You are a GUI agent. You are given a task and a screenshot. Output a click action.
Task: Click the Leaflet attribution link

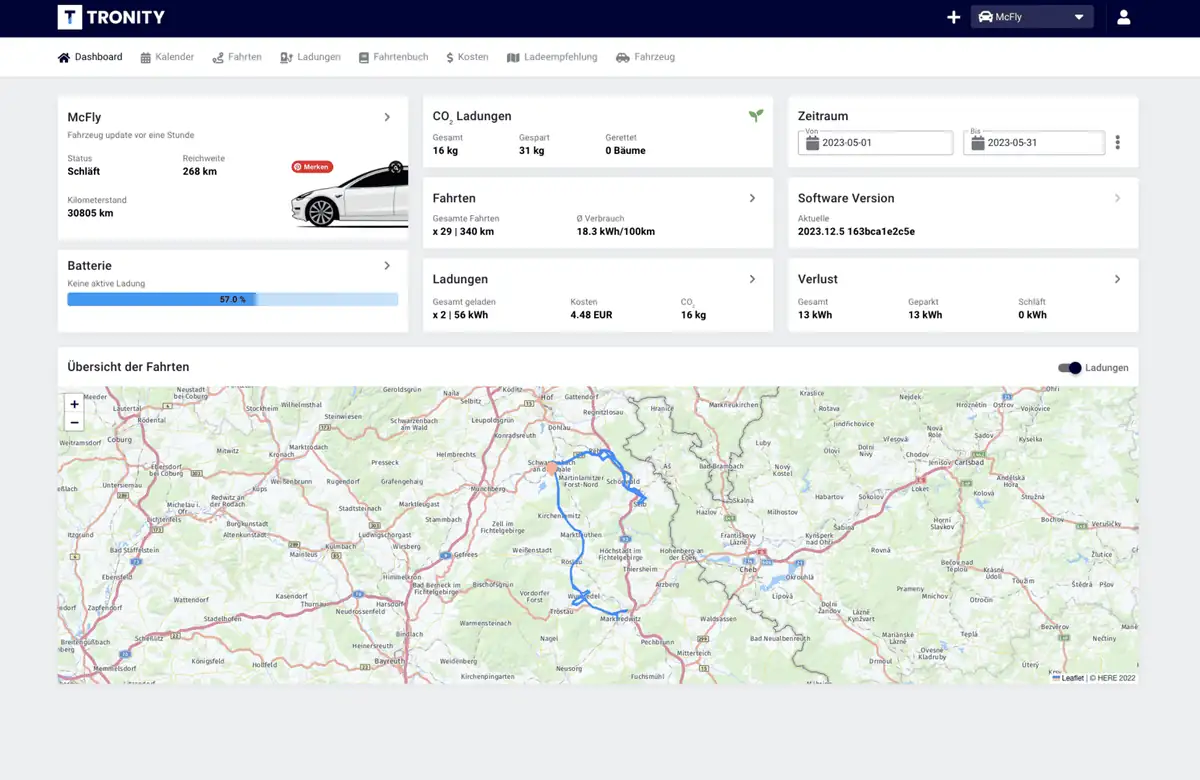tap(1071, 678)
